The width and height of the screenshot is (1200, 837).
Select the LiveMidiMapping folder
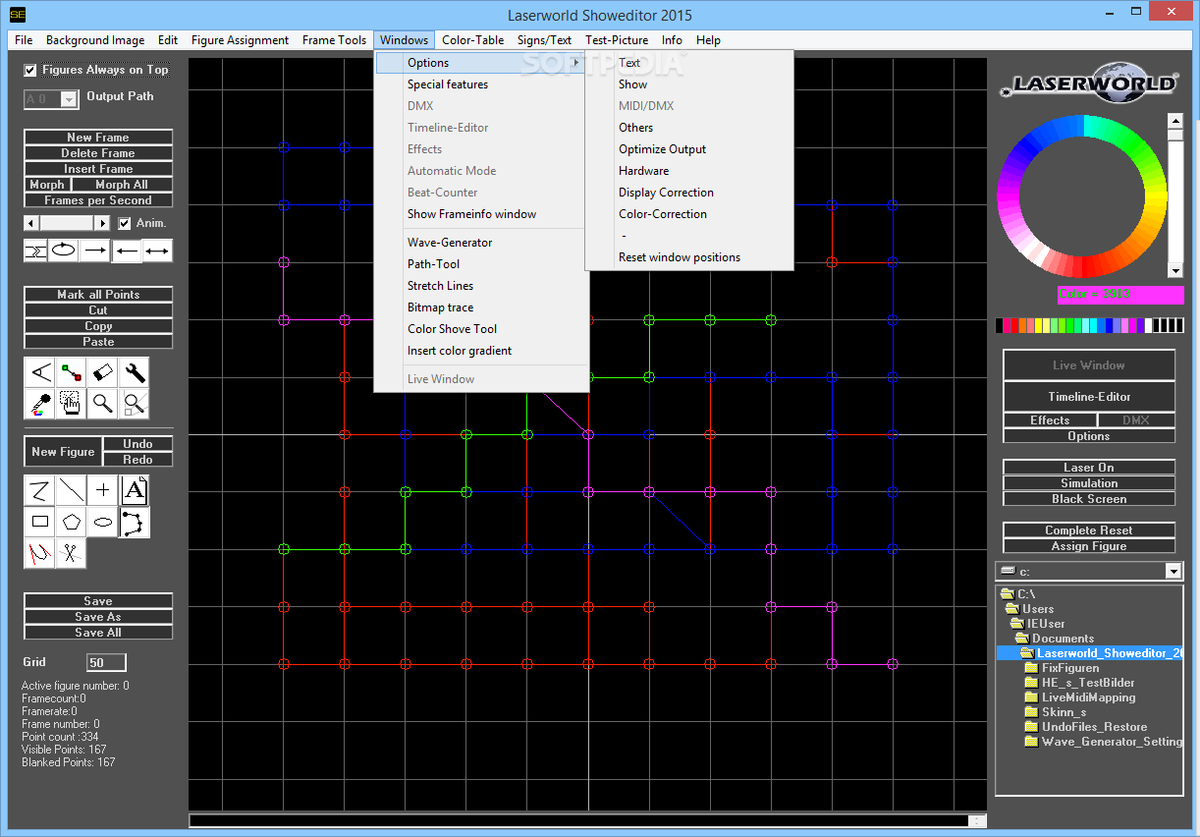[x=1088, y=697]
